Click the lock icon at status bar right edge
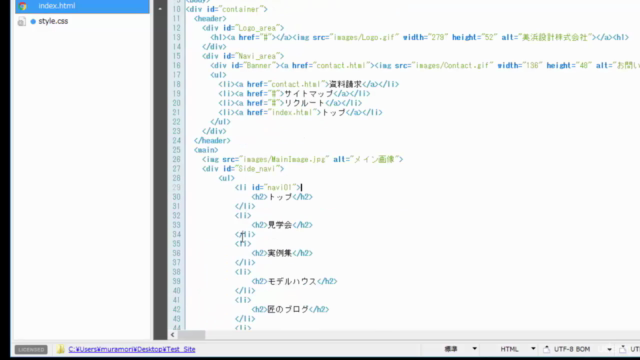Screen dimensions: 640x360 coord(622,349)
